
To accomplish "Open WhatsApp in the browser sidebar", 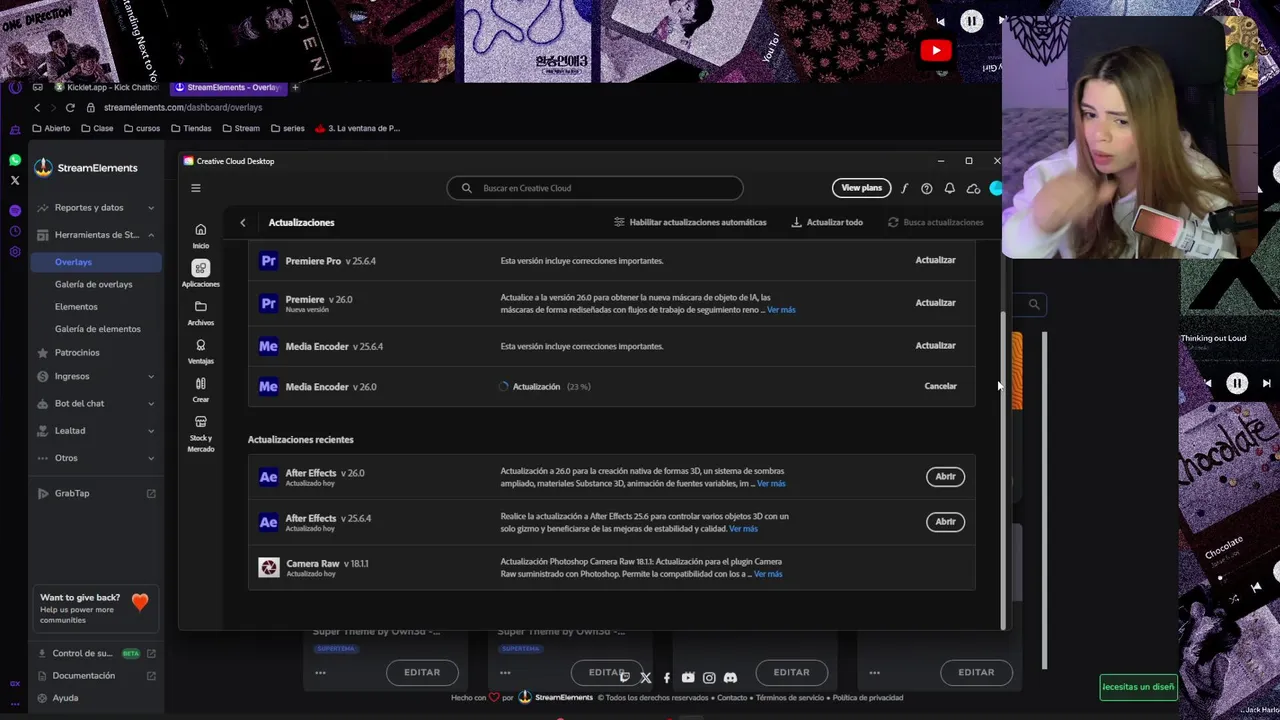I will 15,160.
